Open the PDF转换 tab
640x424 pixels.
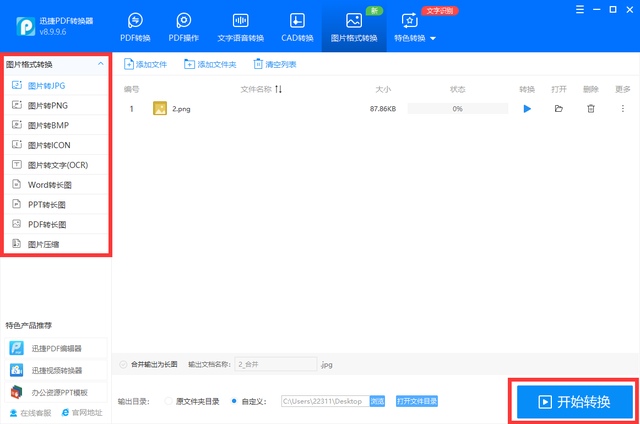(x=135, y=28)
